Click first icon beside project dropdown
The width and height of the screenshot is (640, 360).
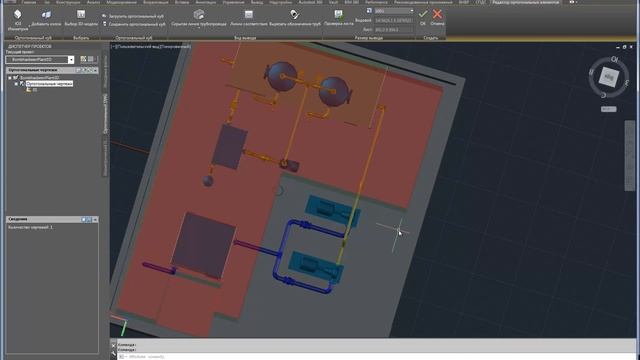click(x=83, y=59)
